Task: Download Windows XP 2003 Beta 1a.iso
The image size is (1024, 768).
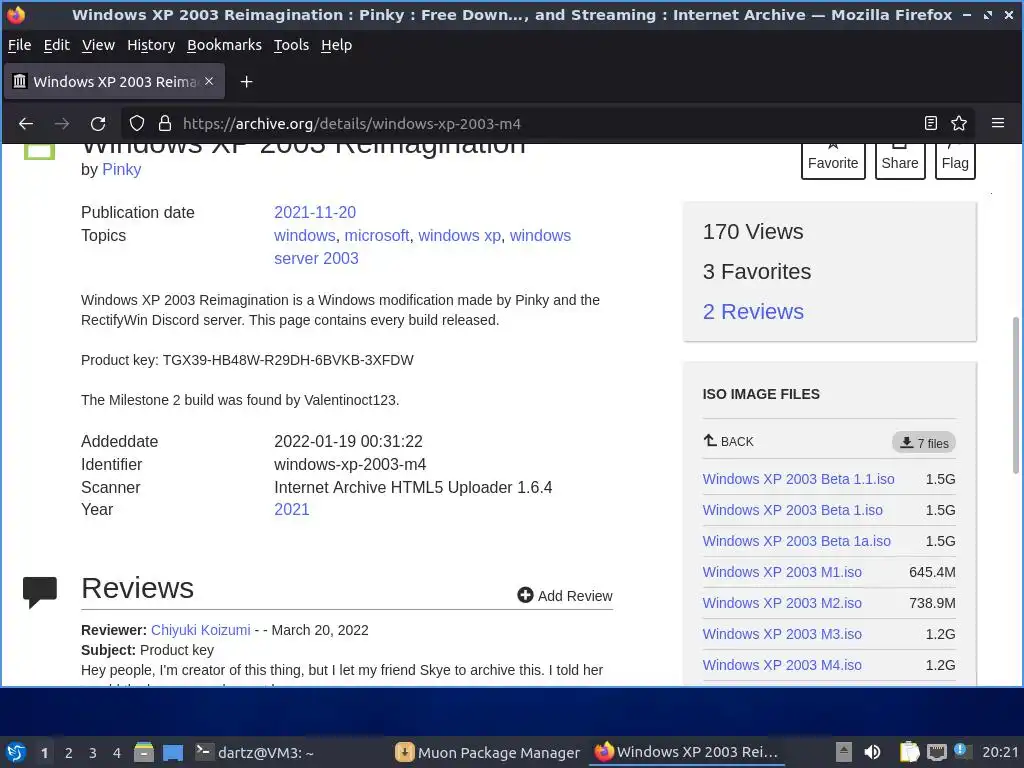Action: pos(796,541)
